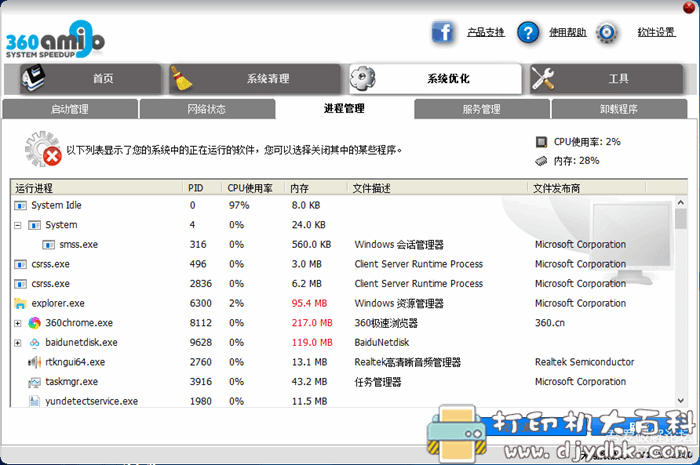Click the taskmgr.exe icon

pyautogui.click(x=34, y=382)
